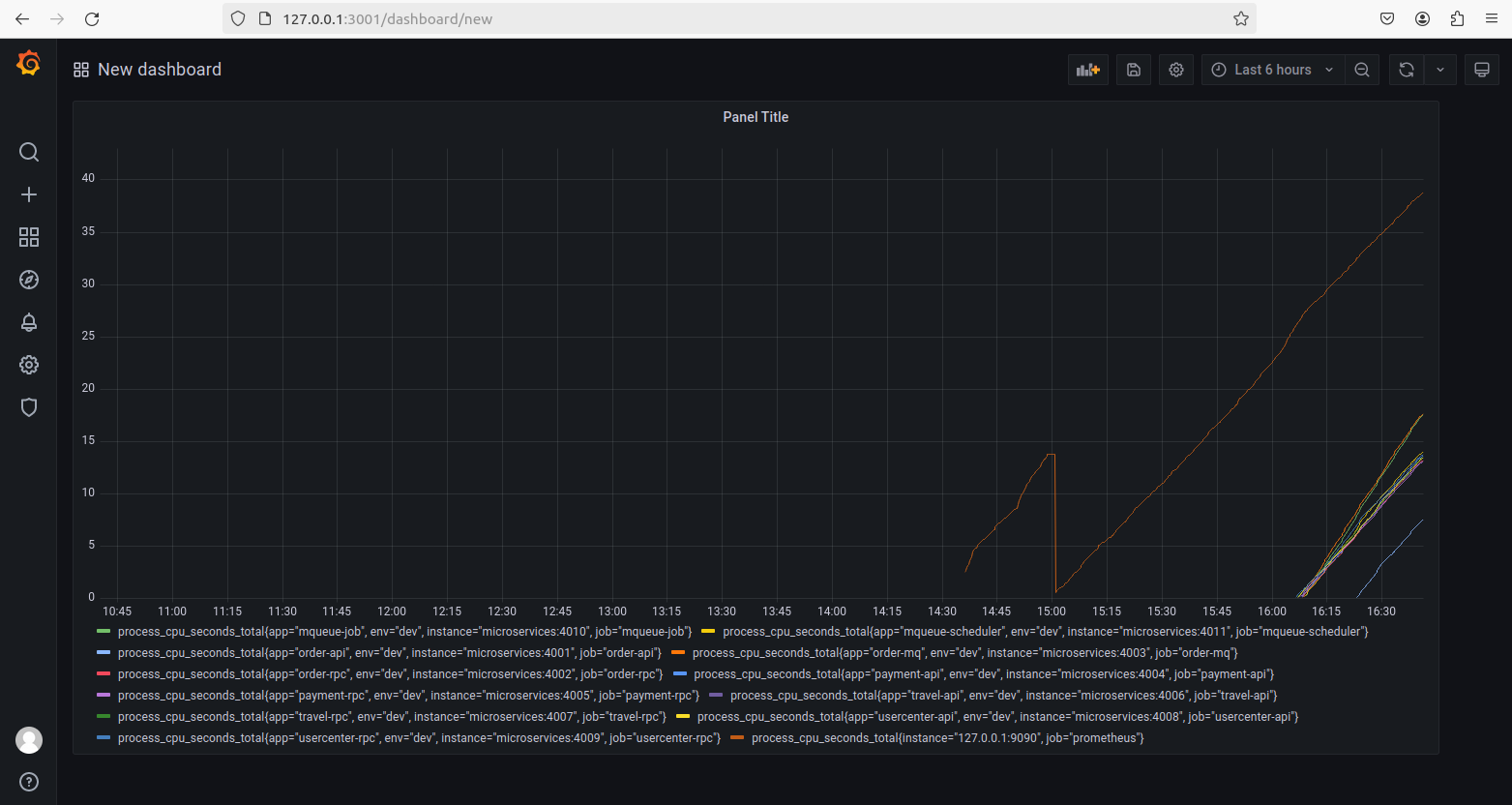Bookmark this page with the star
This screenshot has width=1512, height=805.
(1241, 18)
